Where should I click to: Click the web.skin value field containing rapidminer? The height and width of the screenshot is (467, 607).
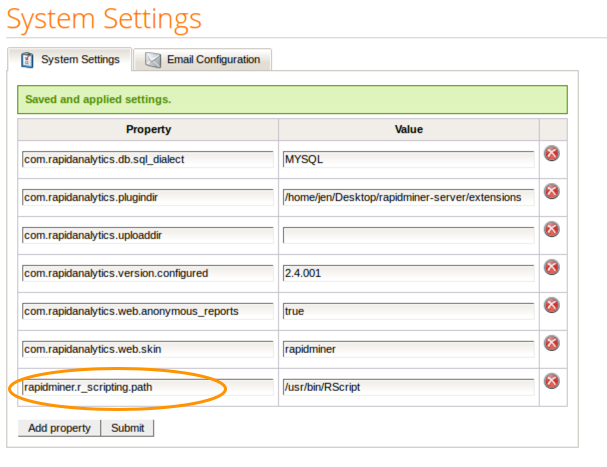[408, 349]
